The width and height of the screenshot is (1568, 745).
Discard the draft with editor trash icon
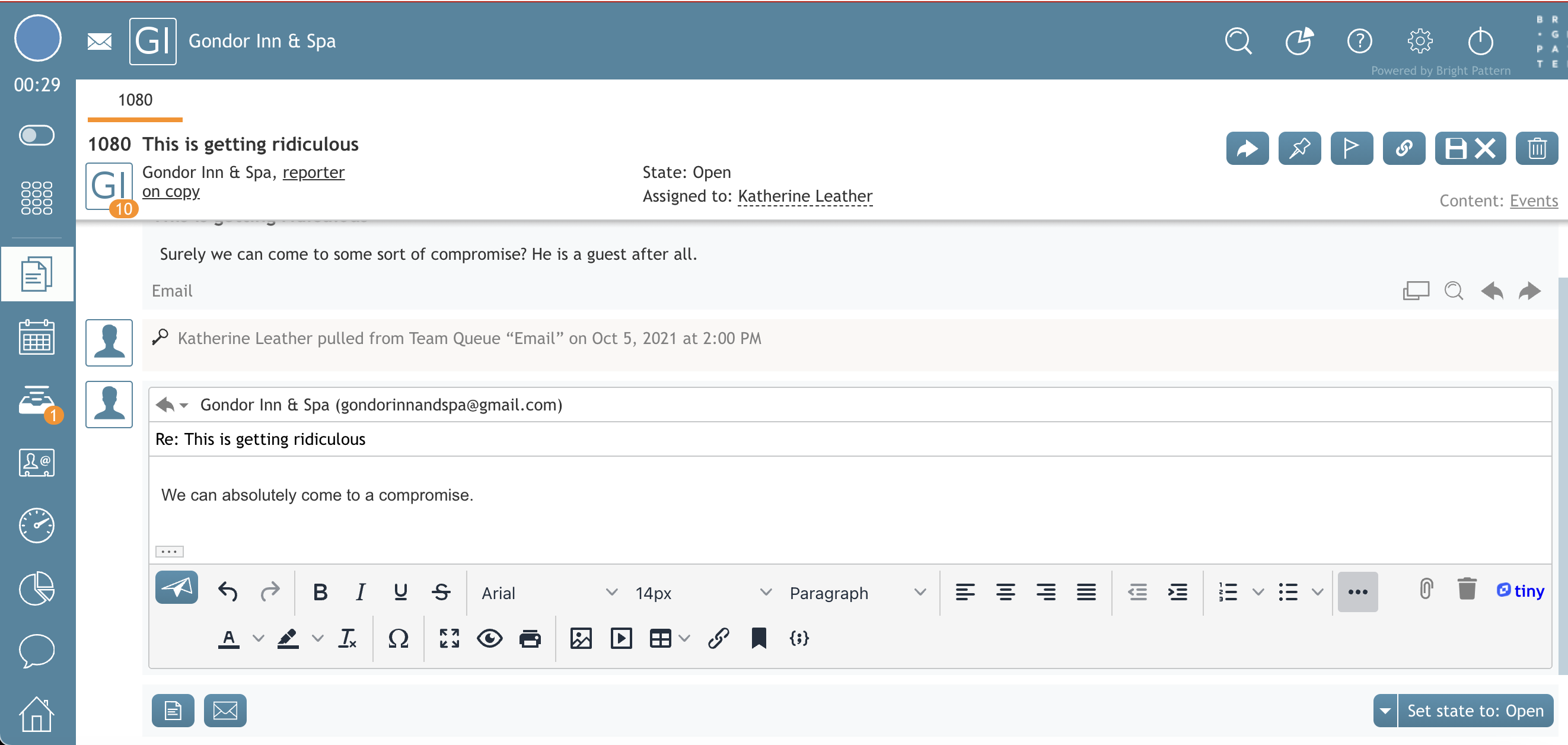click(x=1467, y=589)
